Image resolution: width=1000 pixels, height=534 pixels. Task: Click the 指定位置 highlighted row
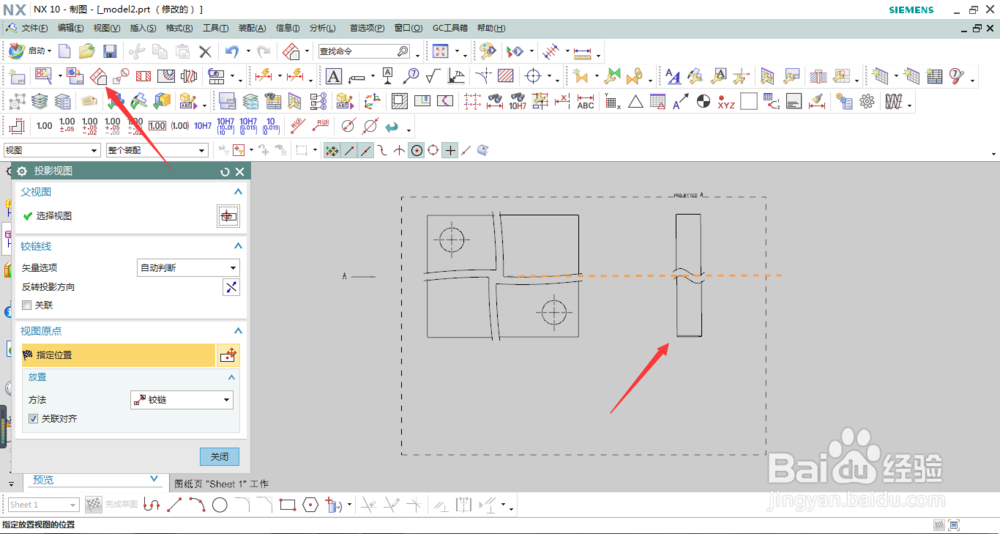coord(119,355)
